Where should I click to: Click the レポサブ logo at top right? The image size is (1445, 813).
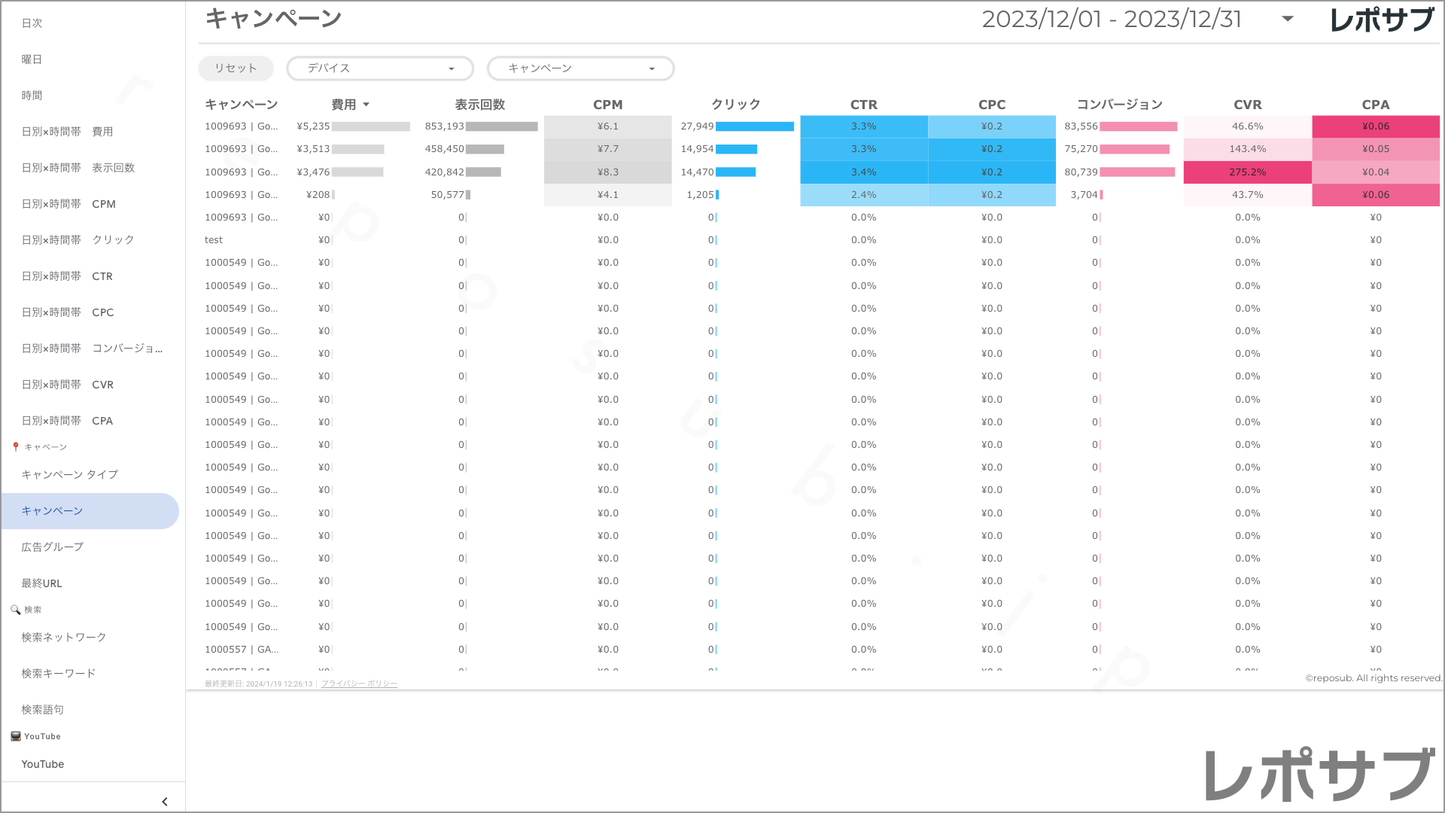[1381, 20]
